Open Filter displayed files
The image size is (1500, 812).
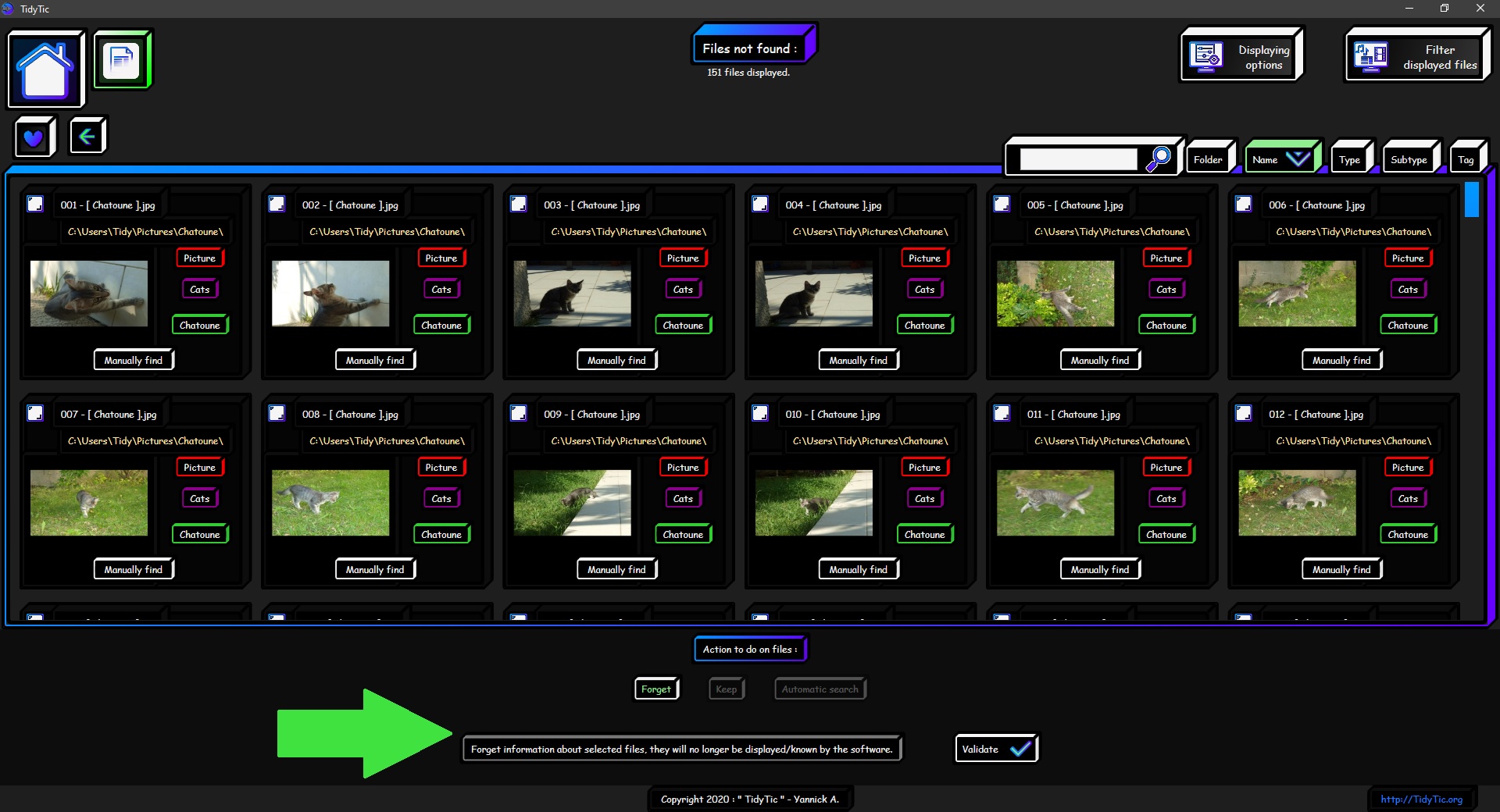click(x=1416, y=56)
